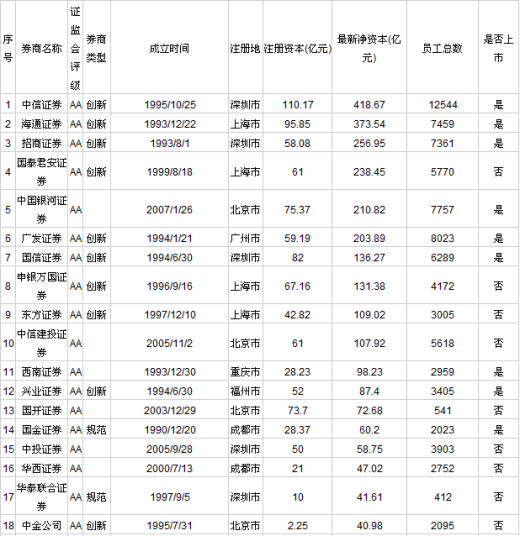Screen dimensions: 520x536
Task: Select the date 1993/12/22 cell
Action: pyautogui.click(x=169, y=124)
